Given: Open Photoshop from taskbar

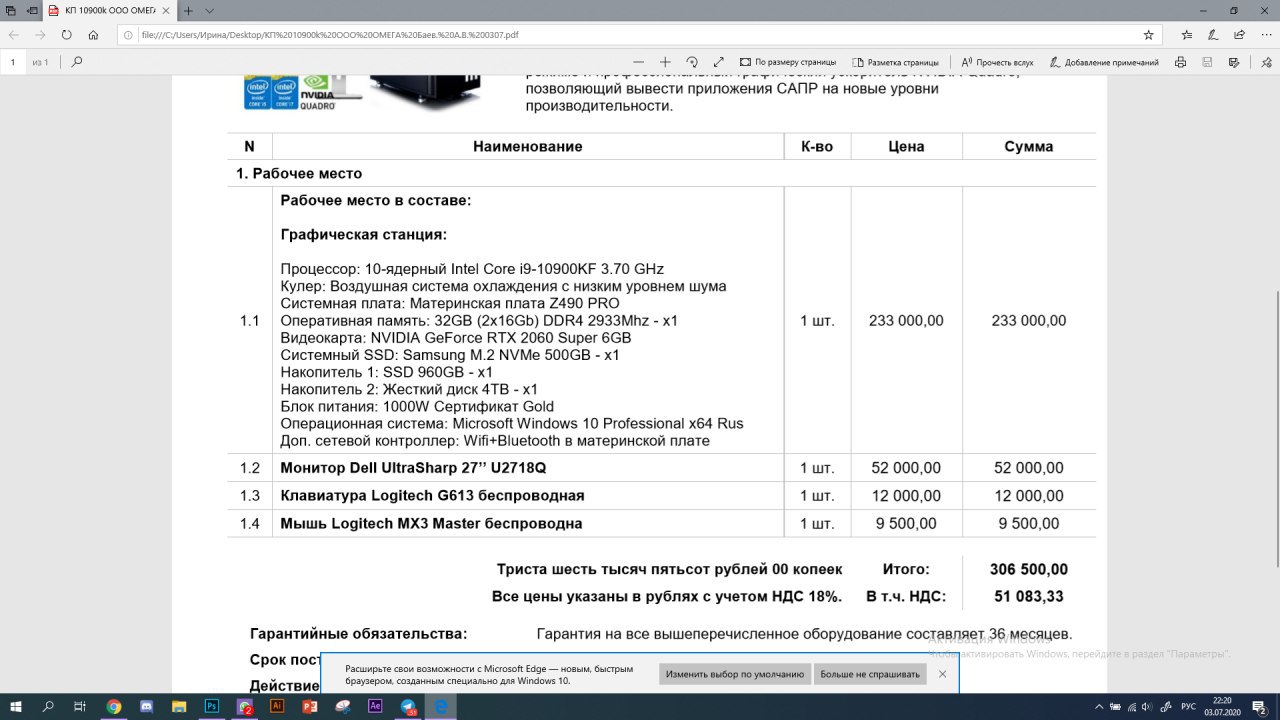Looking at the screenshot, I should [212, 706].
